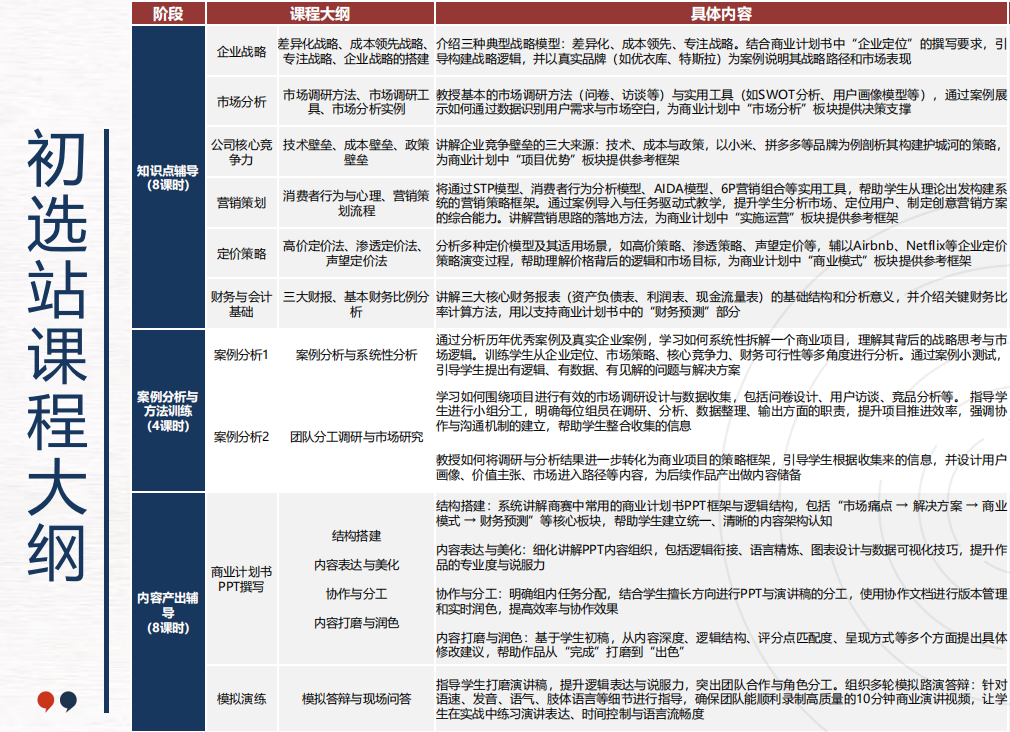
Task: Click the 企业战略 course cell
Action: pos(242,52)
